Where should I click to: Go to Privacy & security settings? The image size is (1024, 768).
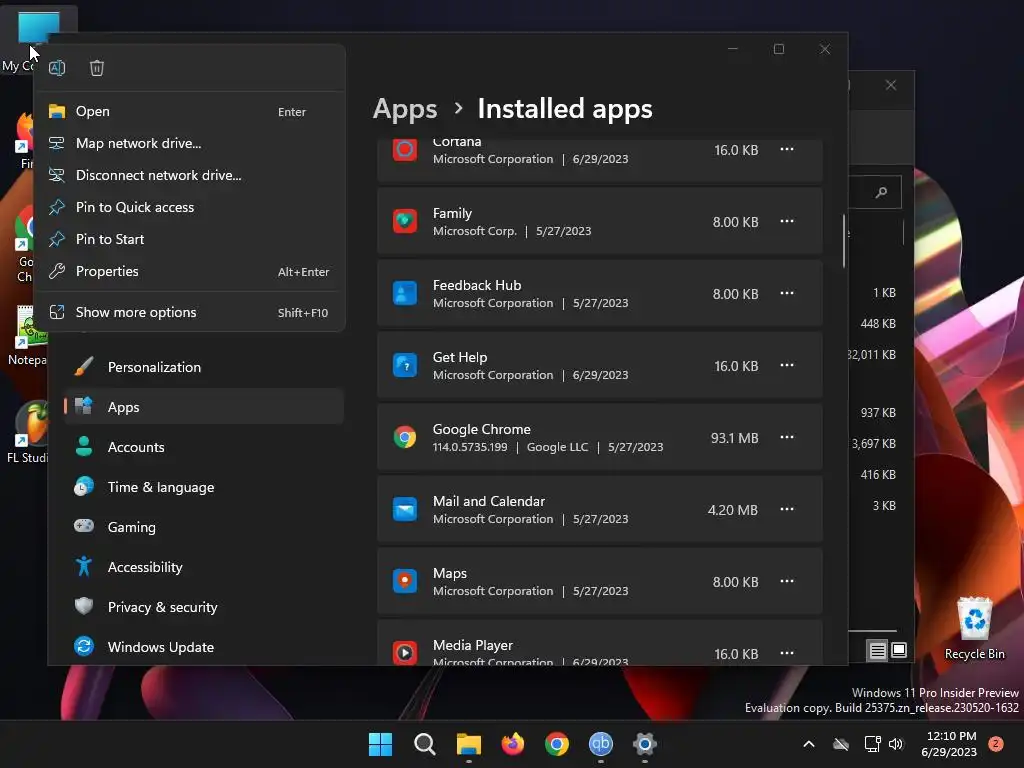(x=204, y=607)
